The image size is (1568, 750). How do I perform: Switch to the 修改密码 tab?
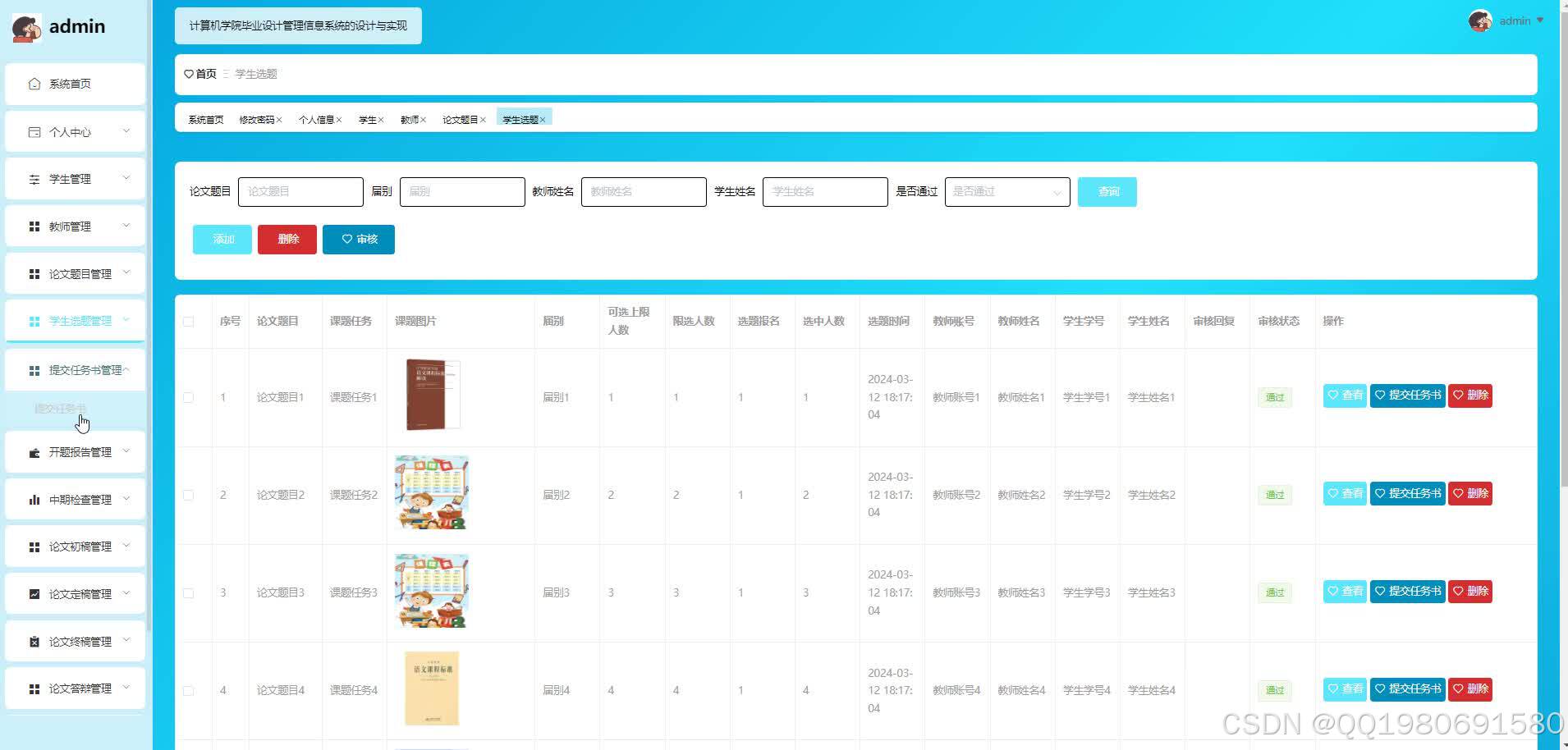pyautogui.click(x=257, y=120)
